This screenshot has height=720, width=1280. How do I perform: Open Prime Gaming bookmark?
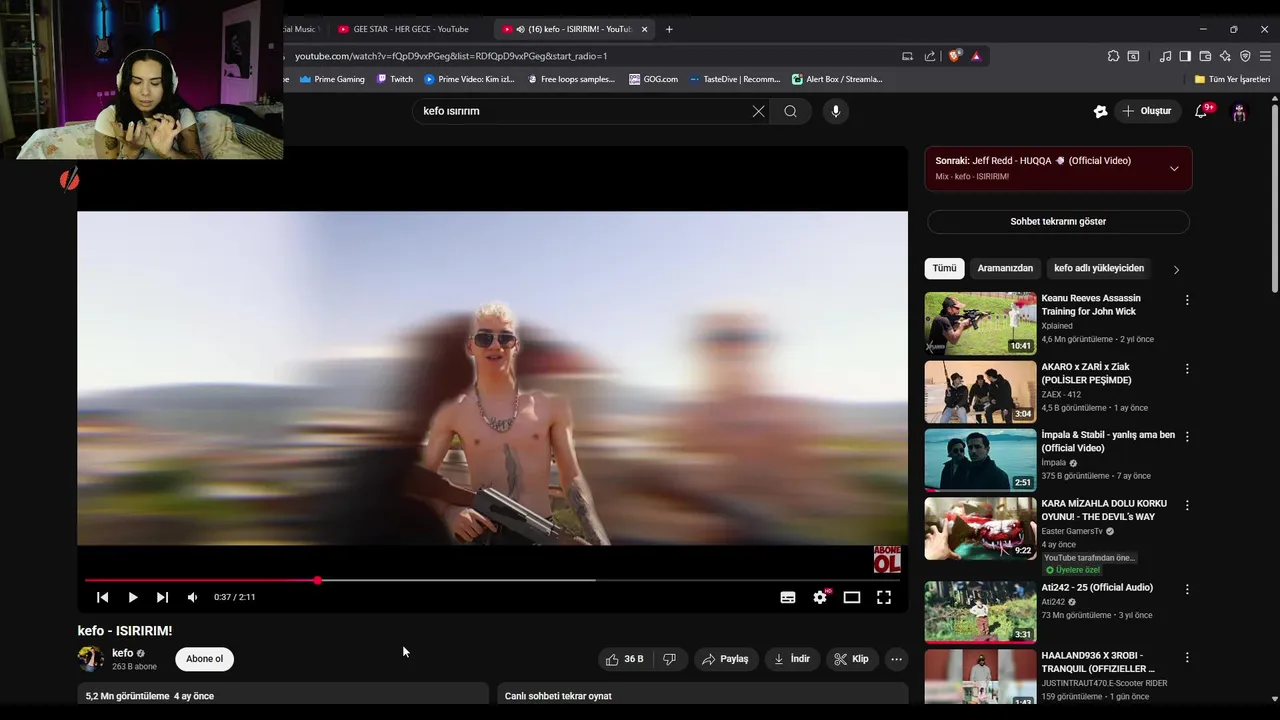tap(332, 79)
